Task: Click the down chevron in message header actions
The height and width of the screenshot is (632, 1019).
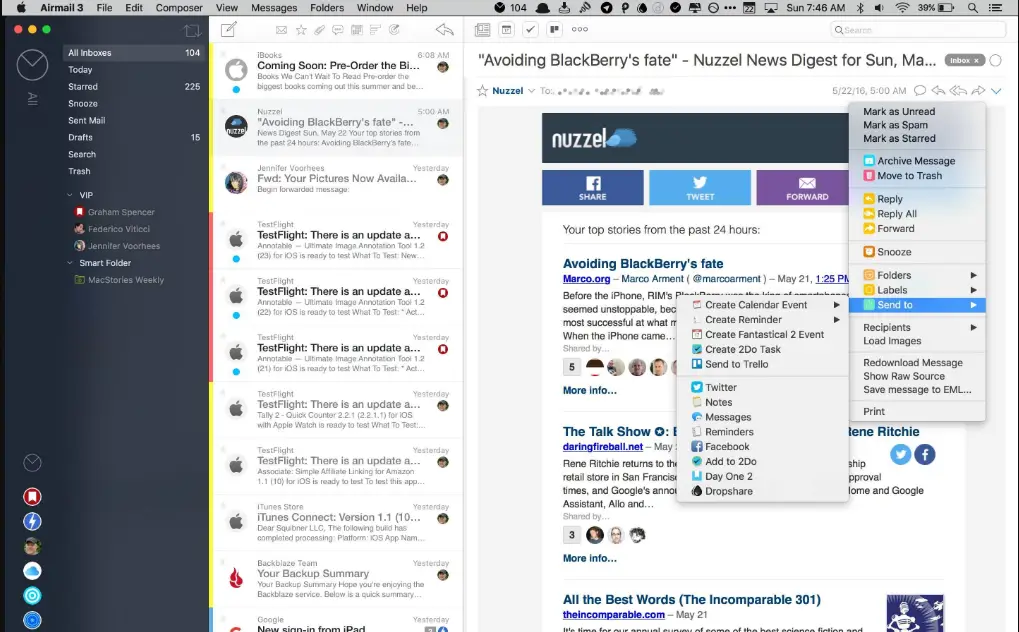Action: click(x=996, y=90)
